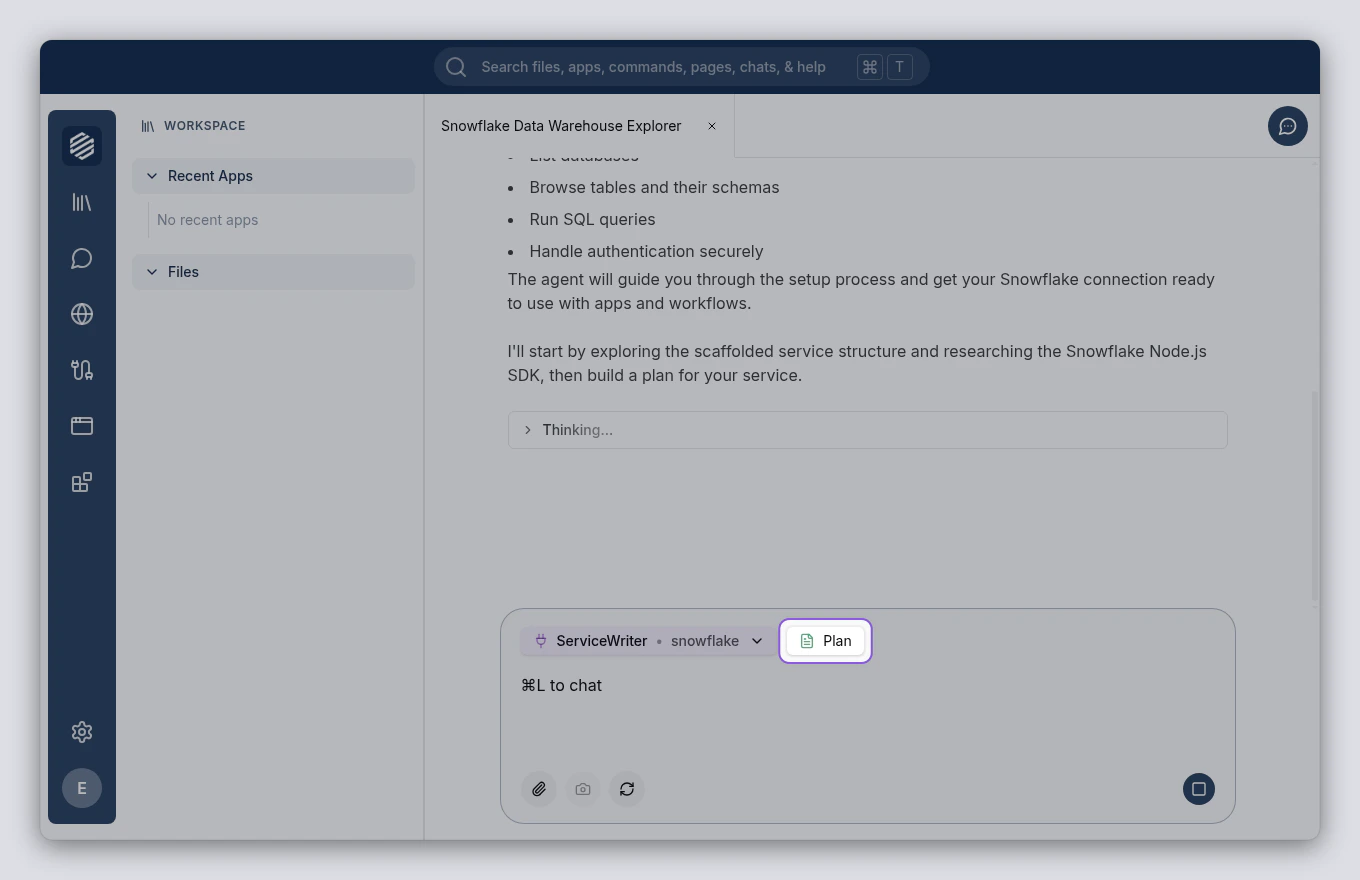Stop generation with the square button

pyautogui.click(x=1199, y=789)
